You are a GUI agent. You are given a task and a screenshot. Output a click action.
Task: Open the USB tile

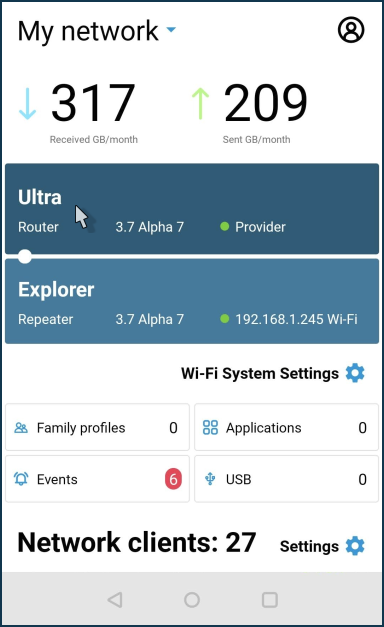click(x=286, y=479)
